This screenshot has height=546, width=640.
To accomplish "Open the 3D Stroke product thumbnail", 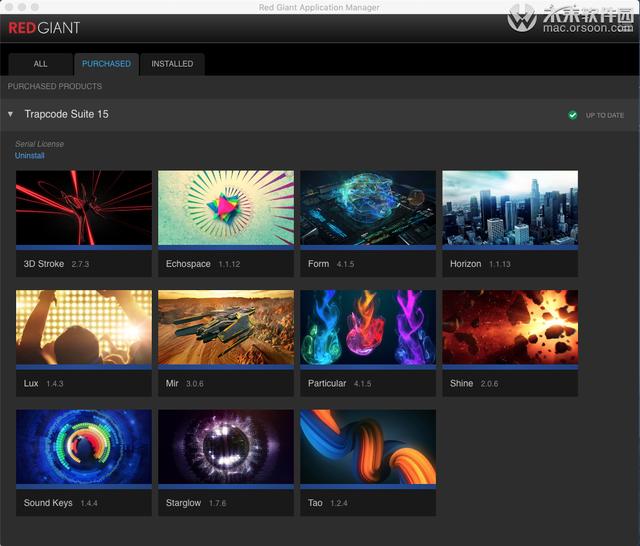I will tap(84, 208).
